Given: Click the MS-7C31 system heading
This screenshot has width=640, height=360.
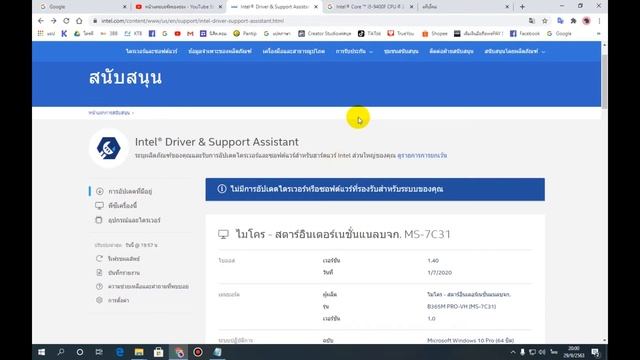Looking at the screenshot, I should 343,234.
